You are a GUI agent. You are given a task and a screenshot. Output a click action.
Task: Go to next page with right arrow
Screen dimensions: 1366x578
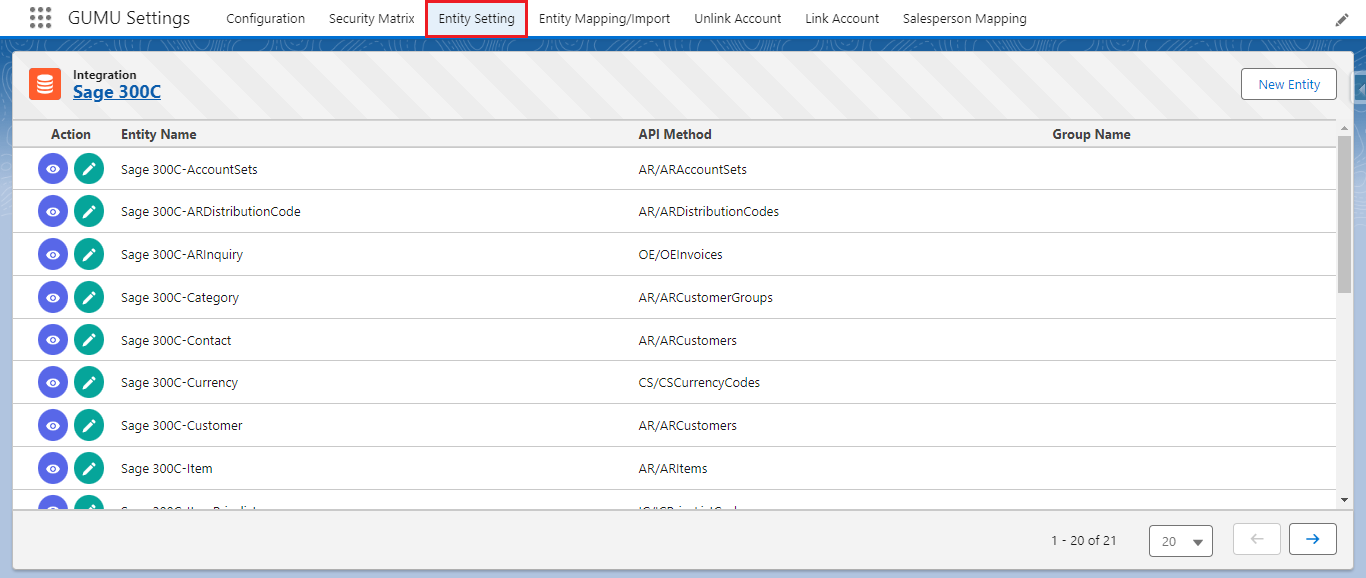coord(1312,539)
